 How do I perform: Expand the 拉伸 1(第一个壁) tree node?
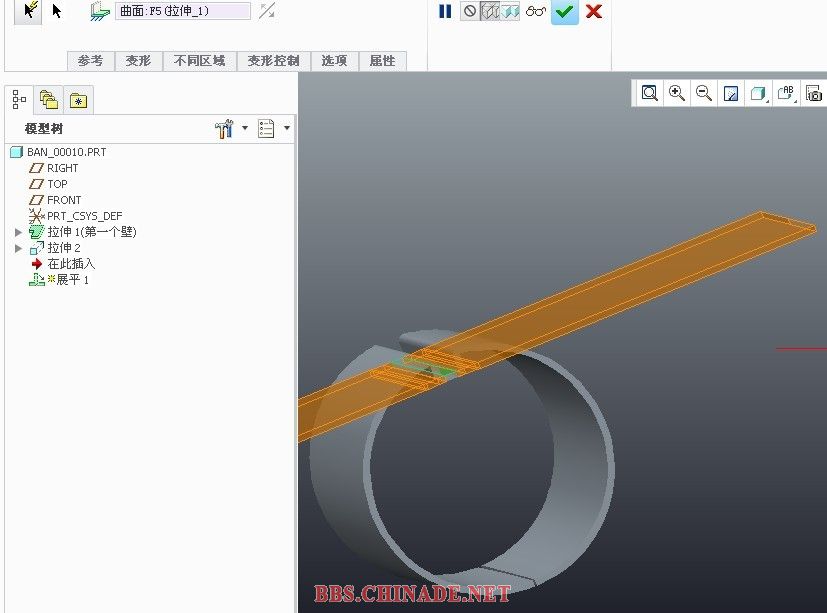coord(18,232)
